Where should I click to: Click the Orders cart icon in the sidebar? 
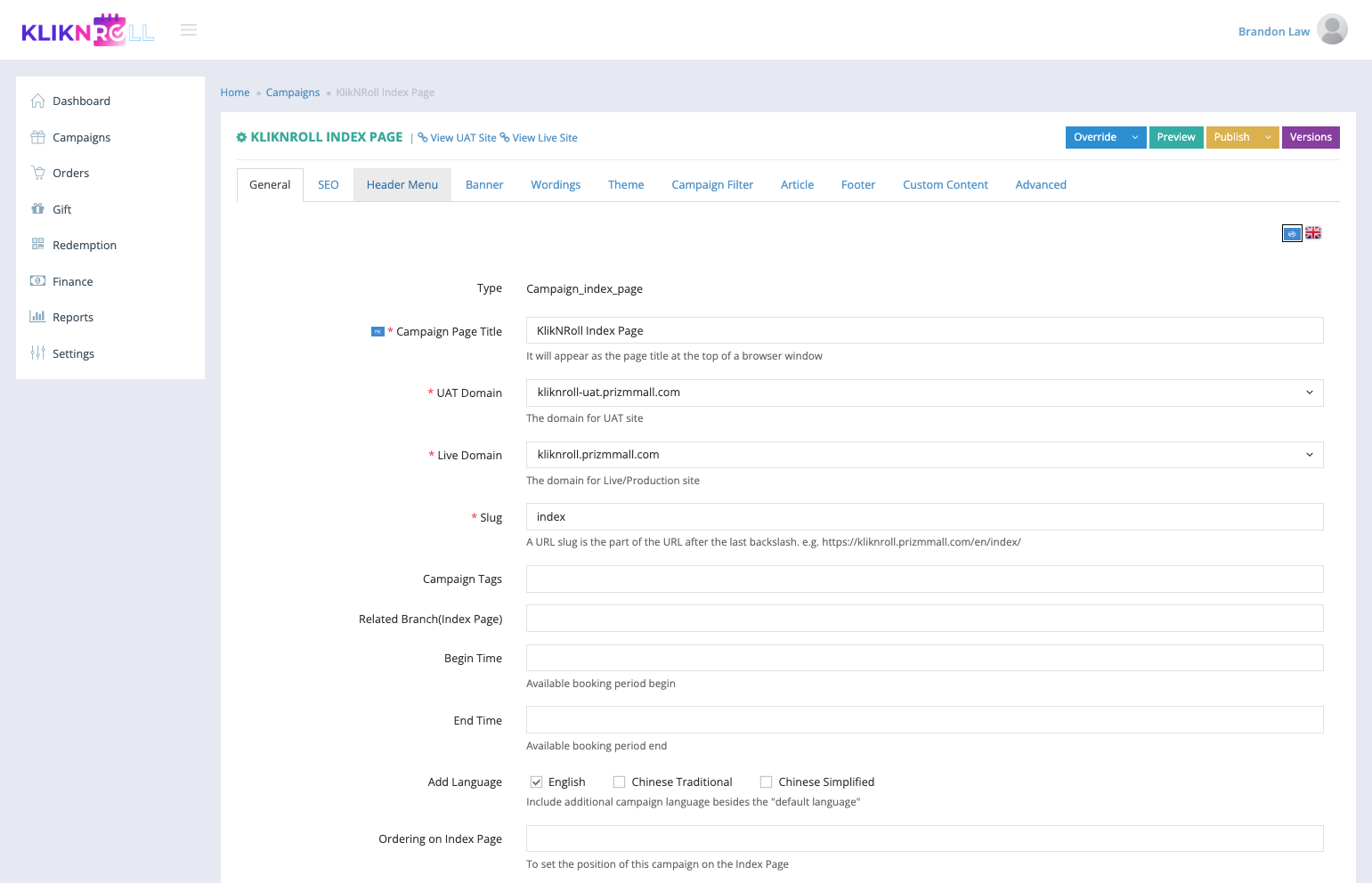pyautogui.click(x=37, y=173)
